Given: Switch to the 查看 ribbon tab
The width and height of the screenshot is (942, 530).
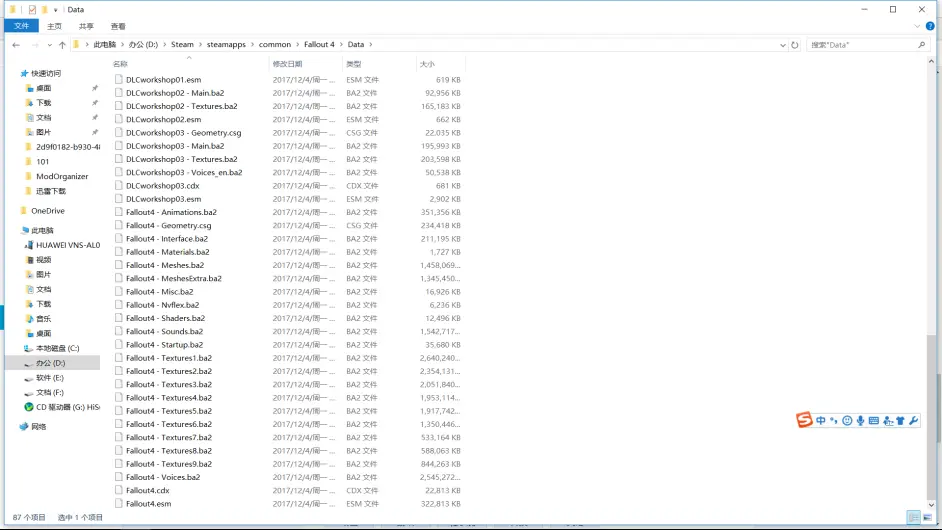Looking at the screenshot, I should (118, 26).
